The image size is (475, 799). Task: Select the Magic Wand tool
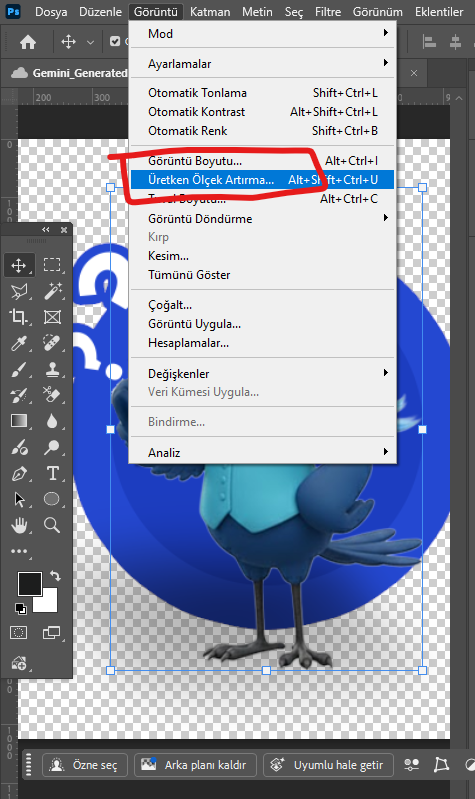pos(52,291)
